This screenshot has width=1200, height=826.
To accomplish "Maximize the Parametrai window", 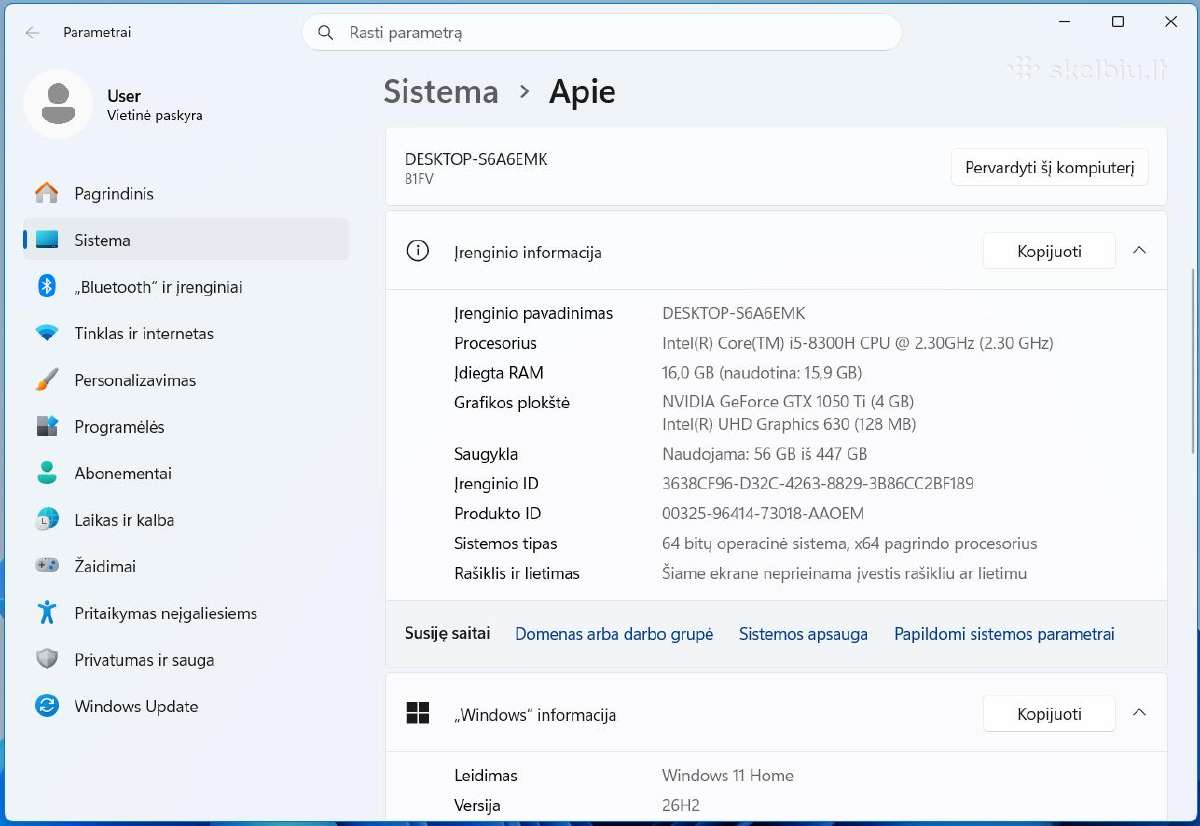I will coord(1118,21).
